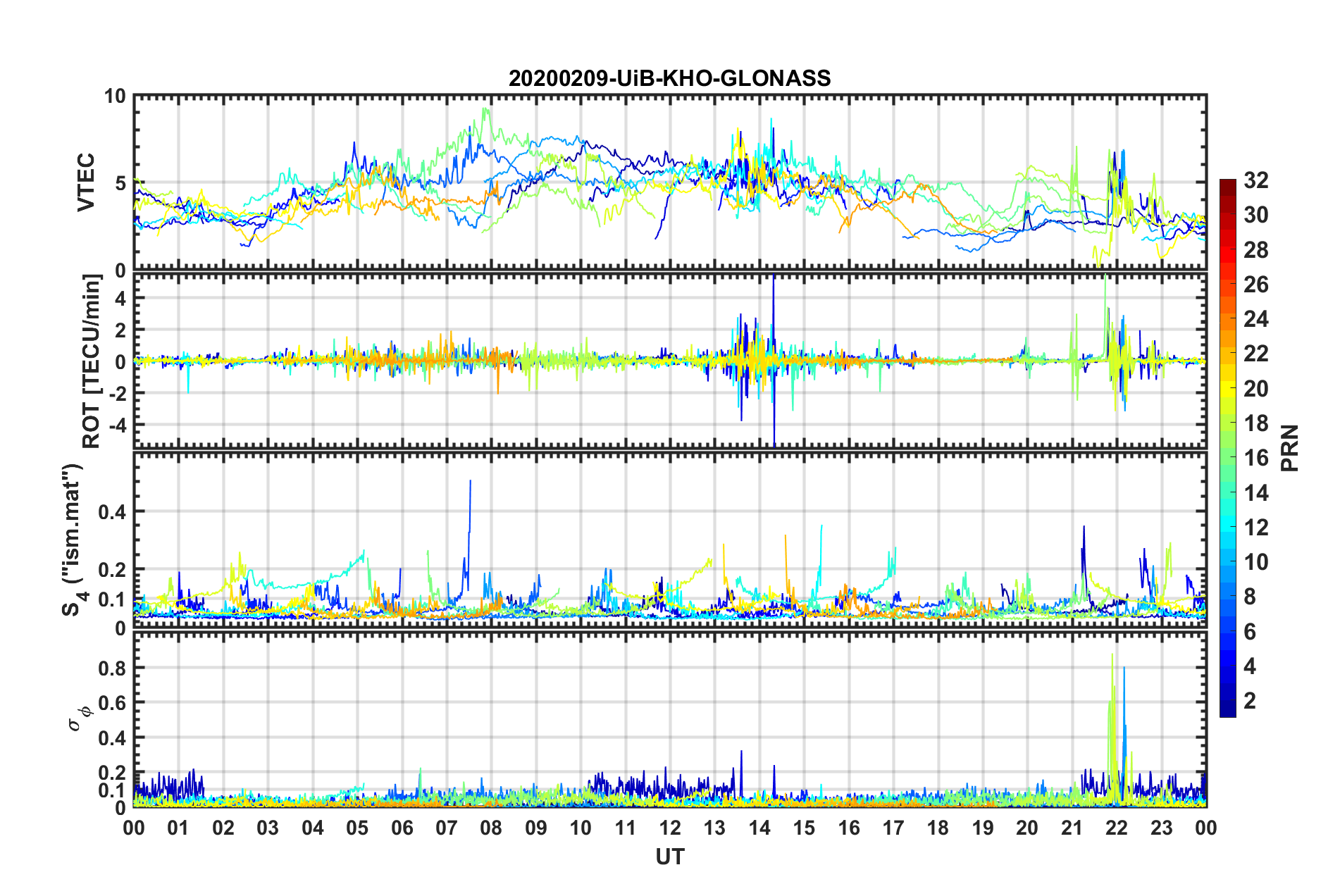Click VTEC y-axis tick label 5
The width and height of the screenshot is (1340, 896).
[120, 183]
